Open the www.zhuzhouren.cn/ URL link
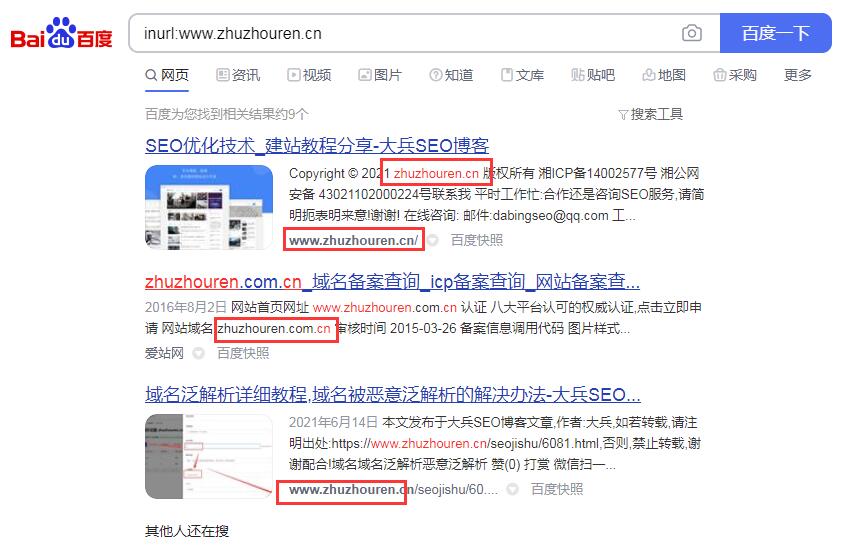Screen dimensions: 853x546 (354, 240)
